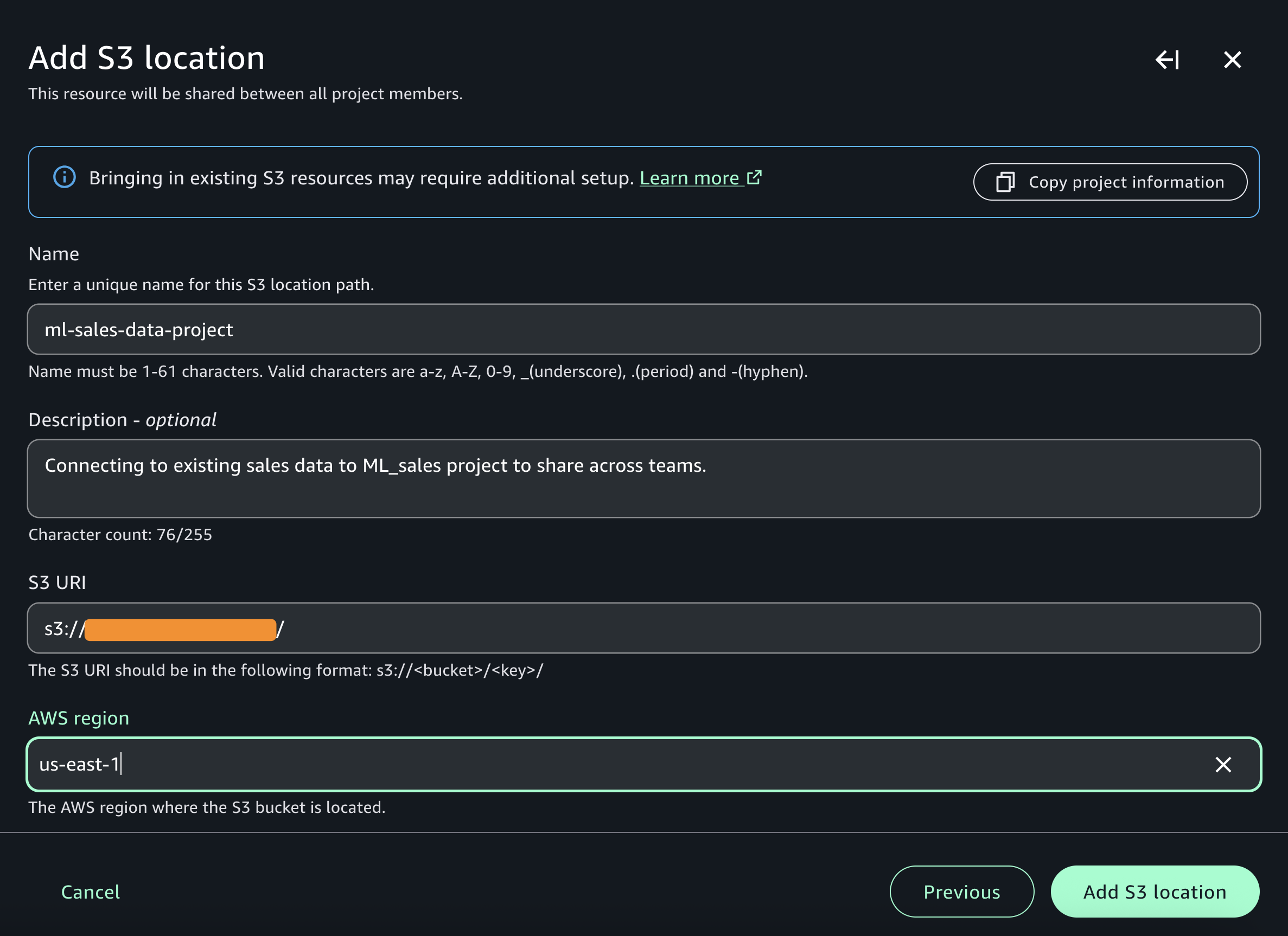
Task: Click the blue info circle icon
Action: [64, 177]
